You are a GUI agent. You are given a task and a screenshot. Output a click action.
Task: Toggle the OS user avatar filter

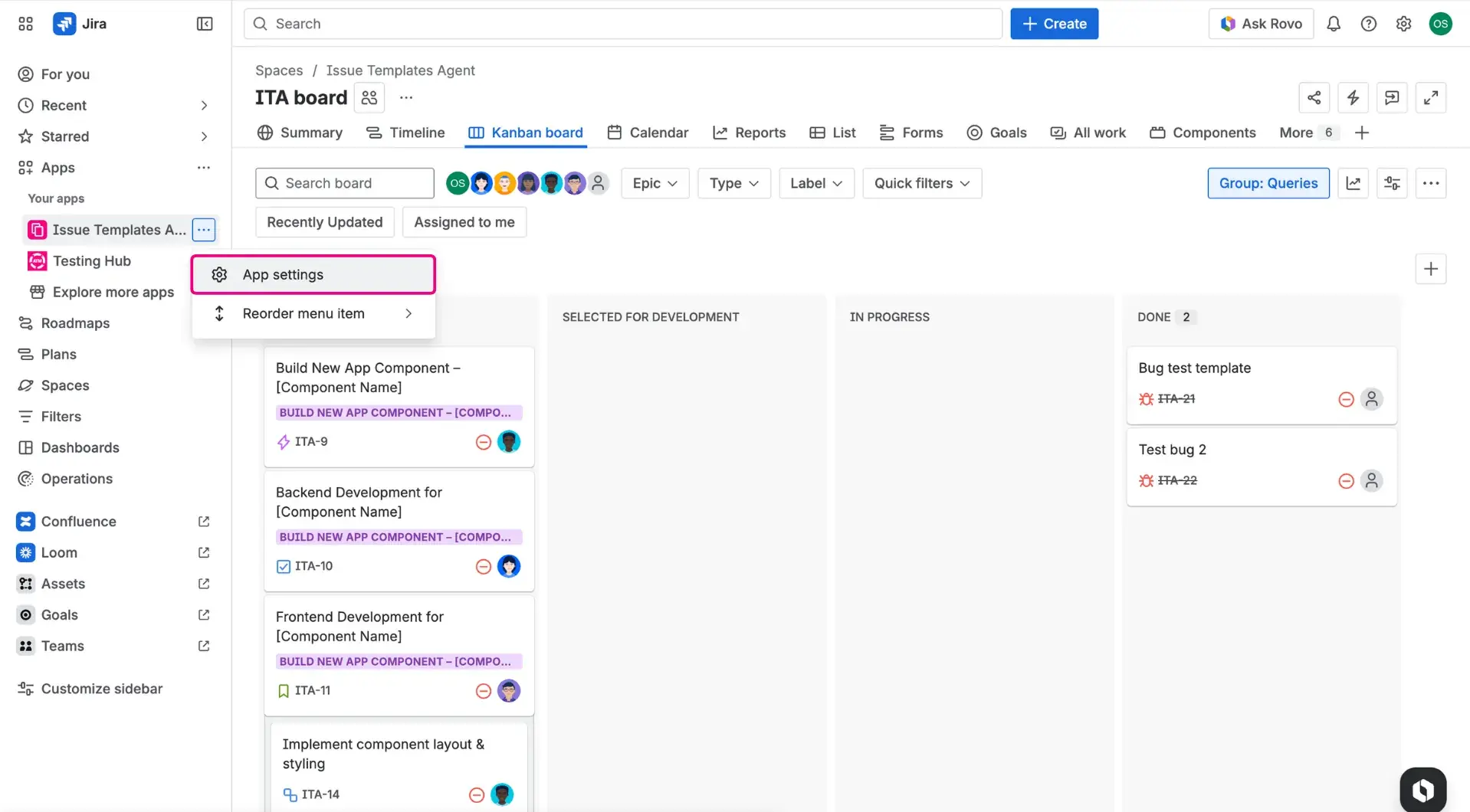(457, 183)
